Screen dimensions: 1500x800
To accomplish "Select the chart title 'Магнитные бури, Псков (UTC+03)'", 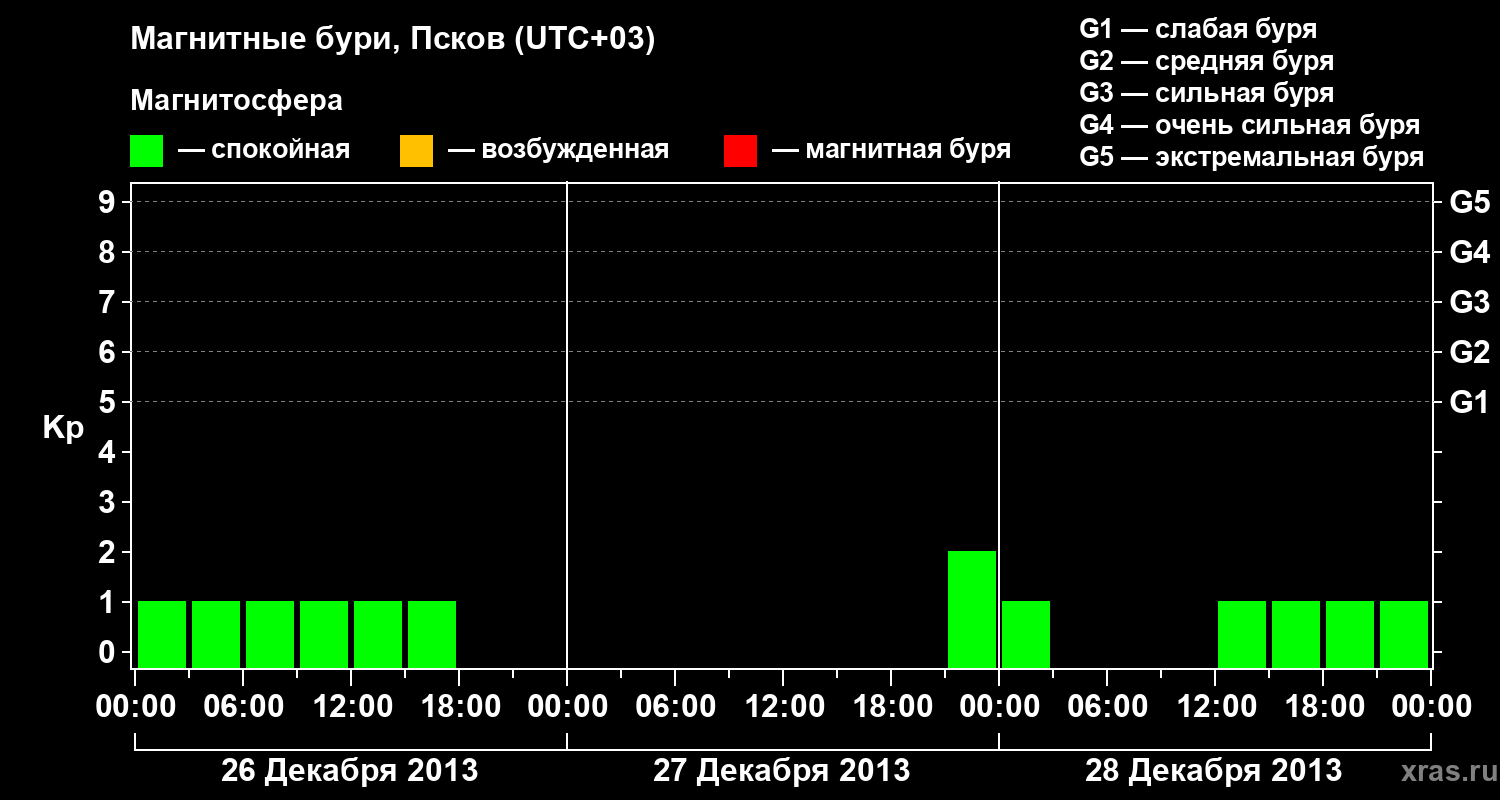I will (393, 40).
